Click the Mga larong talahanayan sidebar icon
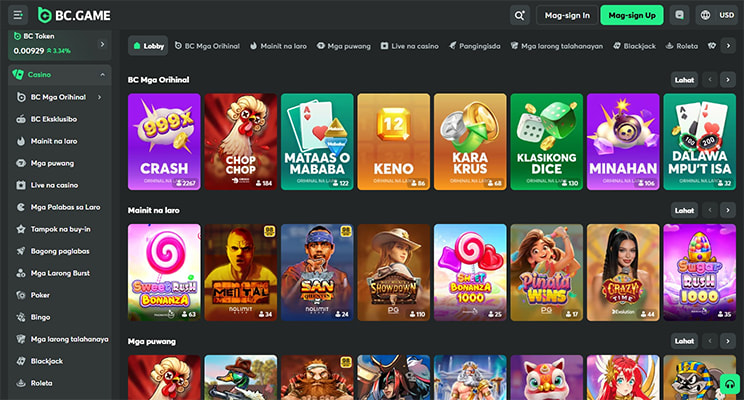Image resolution: width=744 pixels, height=400 pixels. point(21,339)
